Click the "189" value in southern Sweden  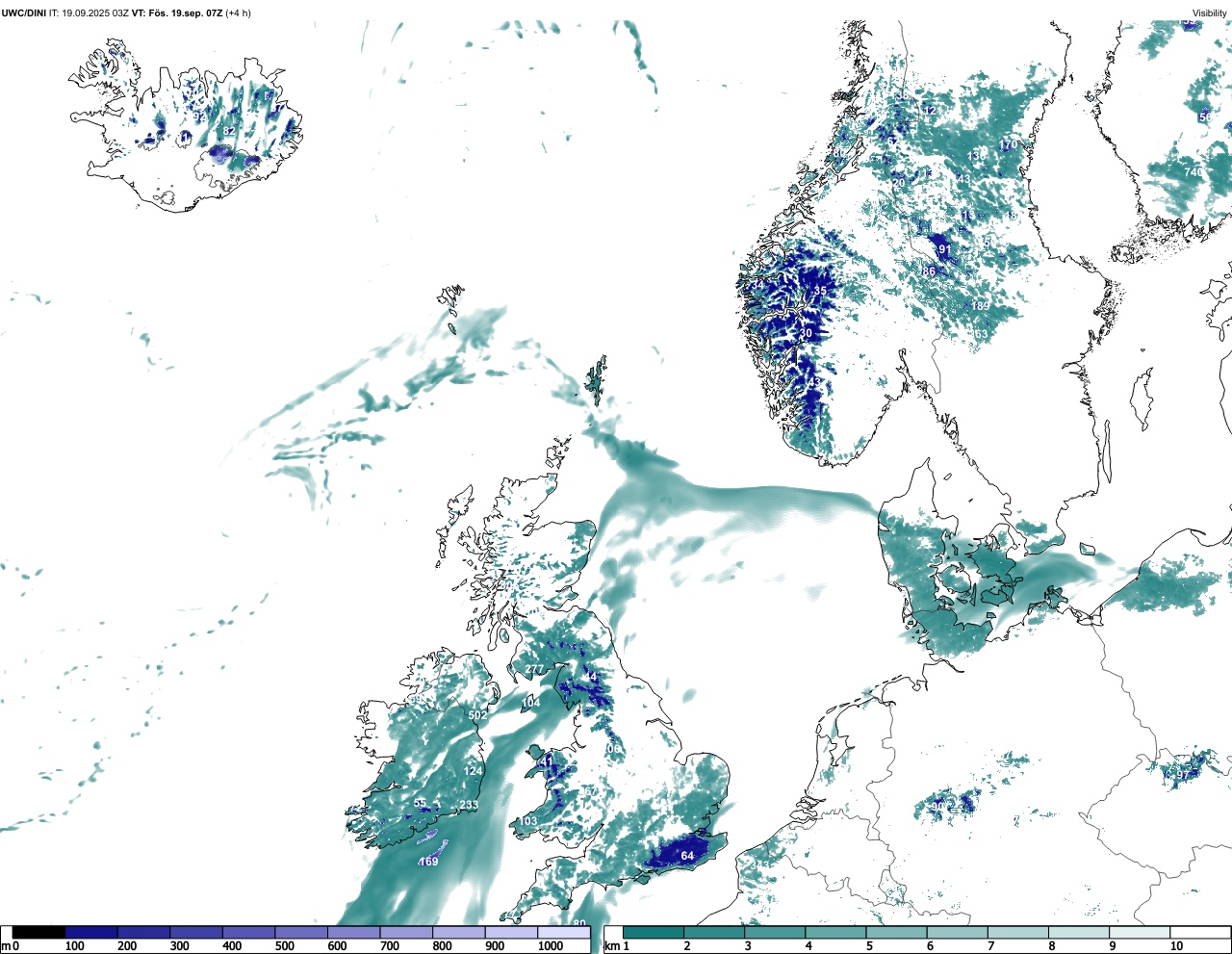coord(980,306)
